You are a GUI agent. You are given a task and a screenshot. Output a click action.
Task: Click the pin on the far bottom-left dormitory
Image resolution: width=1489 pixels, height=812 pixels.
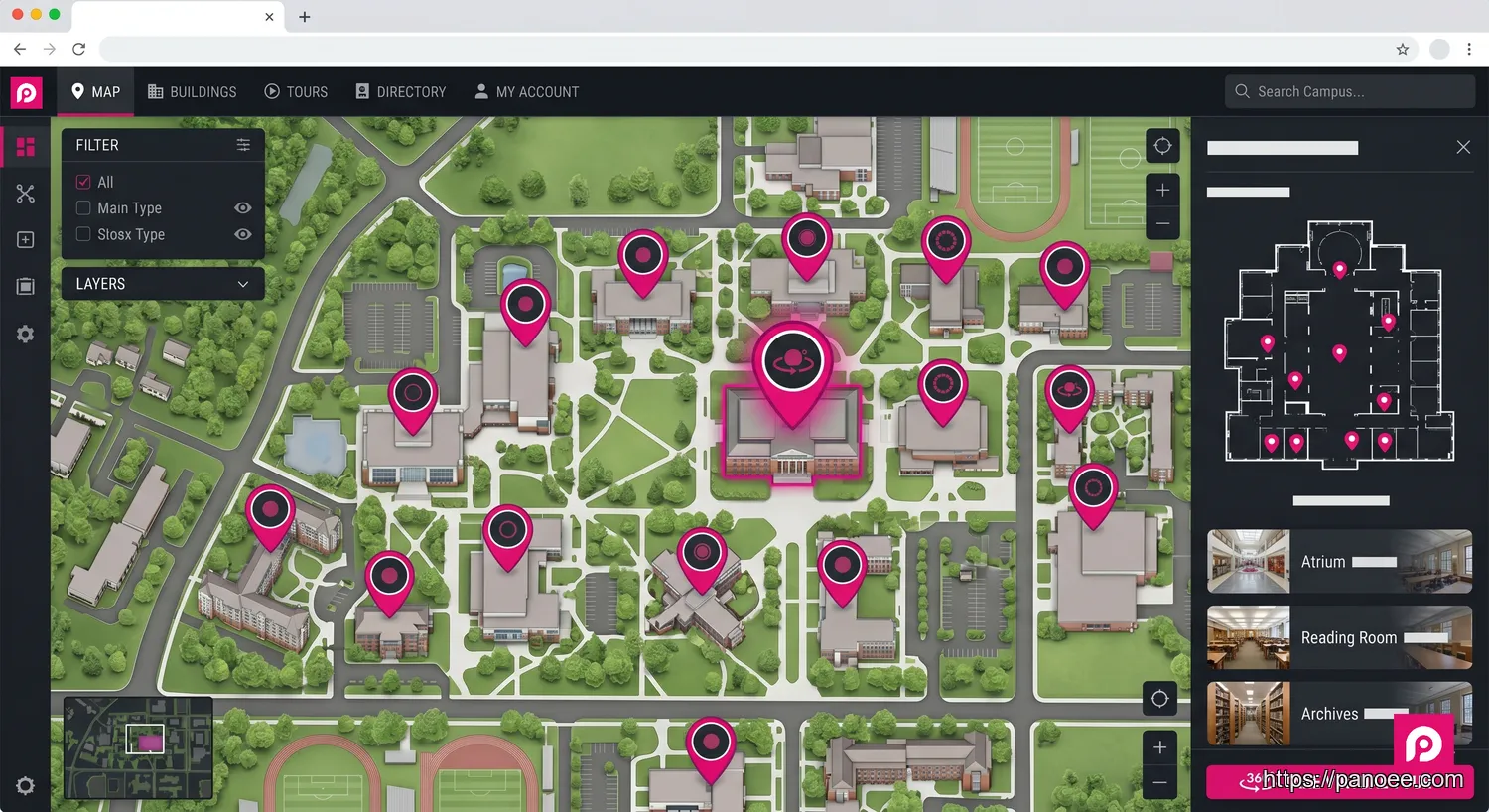pos(270,517)
